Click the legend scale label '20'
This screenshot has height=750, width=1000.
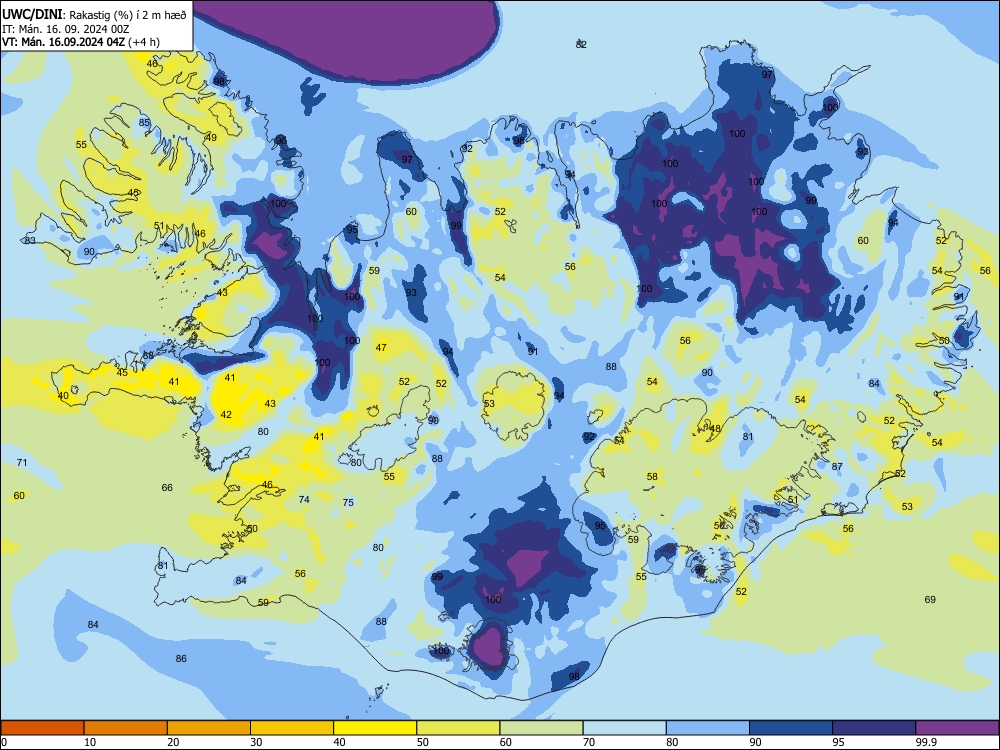pos(173,742)
